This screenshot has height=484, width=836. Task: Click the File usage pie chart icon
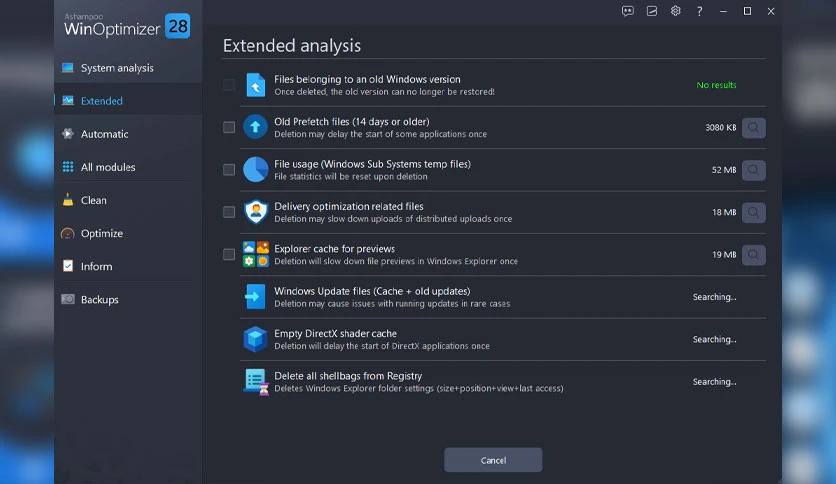[x=255, y=170]
